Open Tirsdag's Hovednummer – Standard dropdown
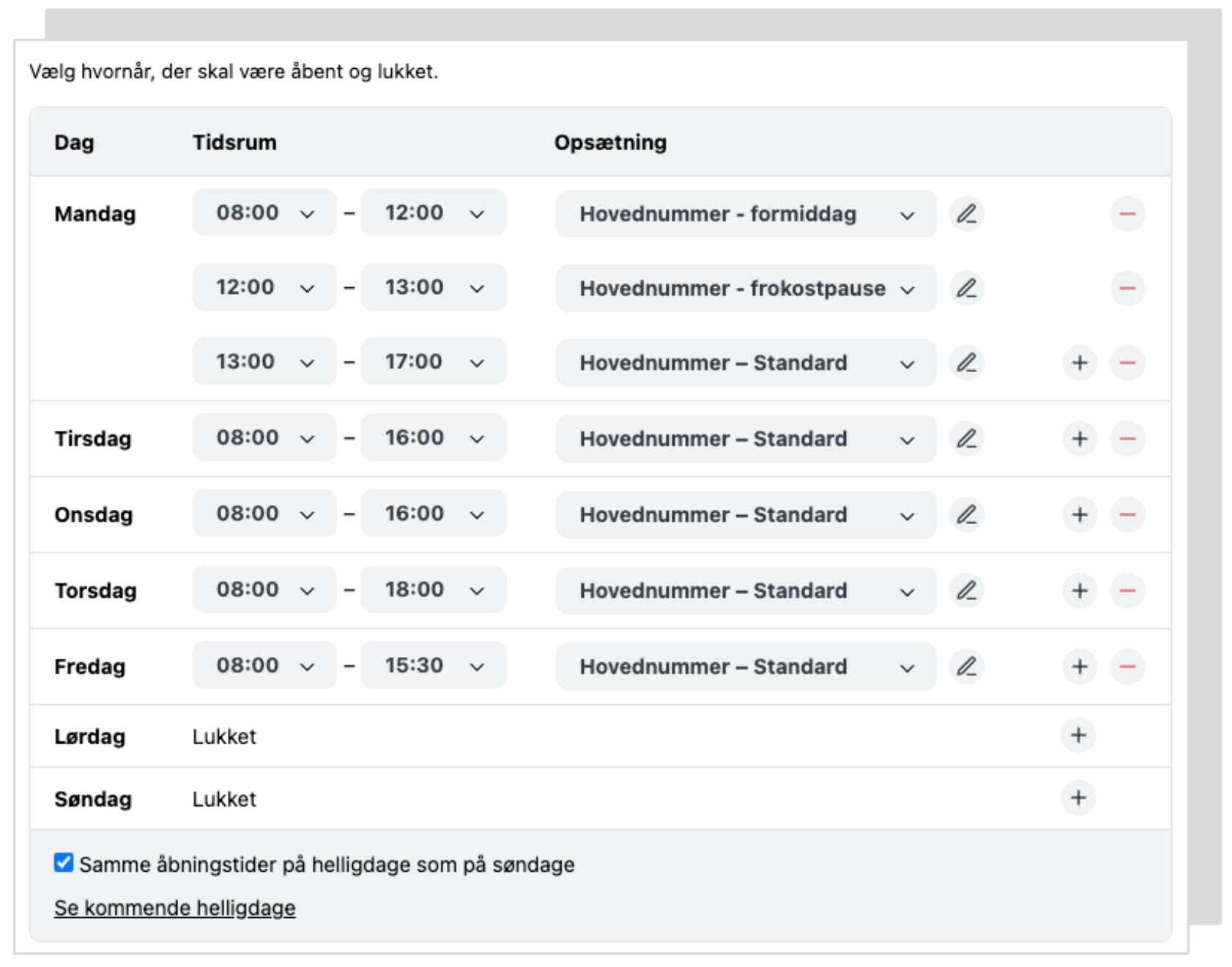The height and width of the screenshot is (967, 1232). (746, 439)
